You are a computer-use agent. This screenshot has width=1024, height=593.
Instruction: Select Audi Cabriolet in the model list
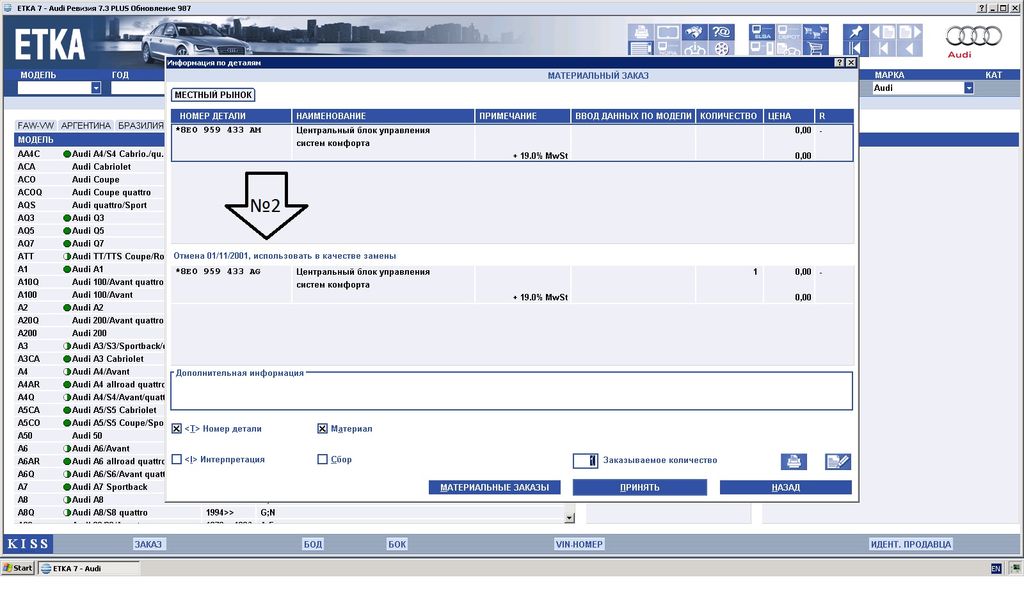click(101, 167)
